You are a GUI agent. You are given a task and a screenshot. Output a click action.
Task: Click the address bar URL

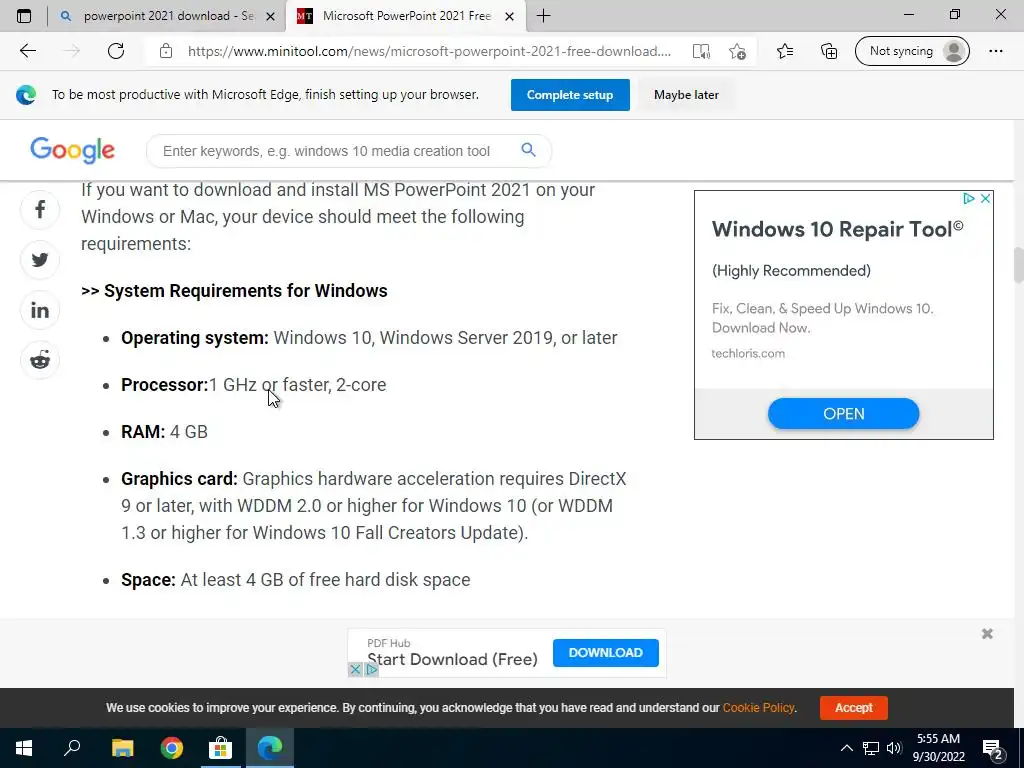point(429,51)
